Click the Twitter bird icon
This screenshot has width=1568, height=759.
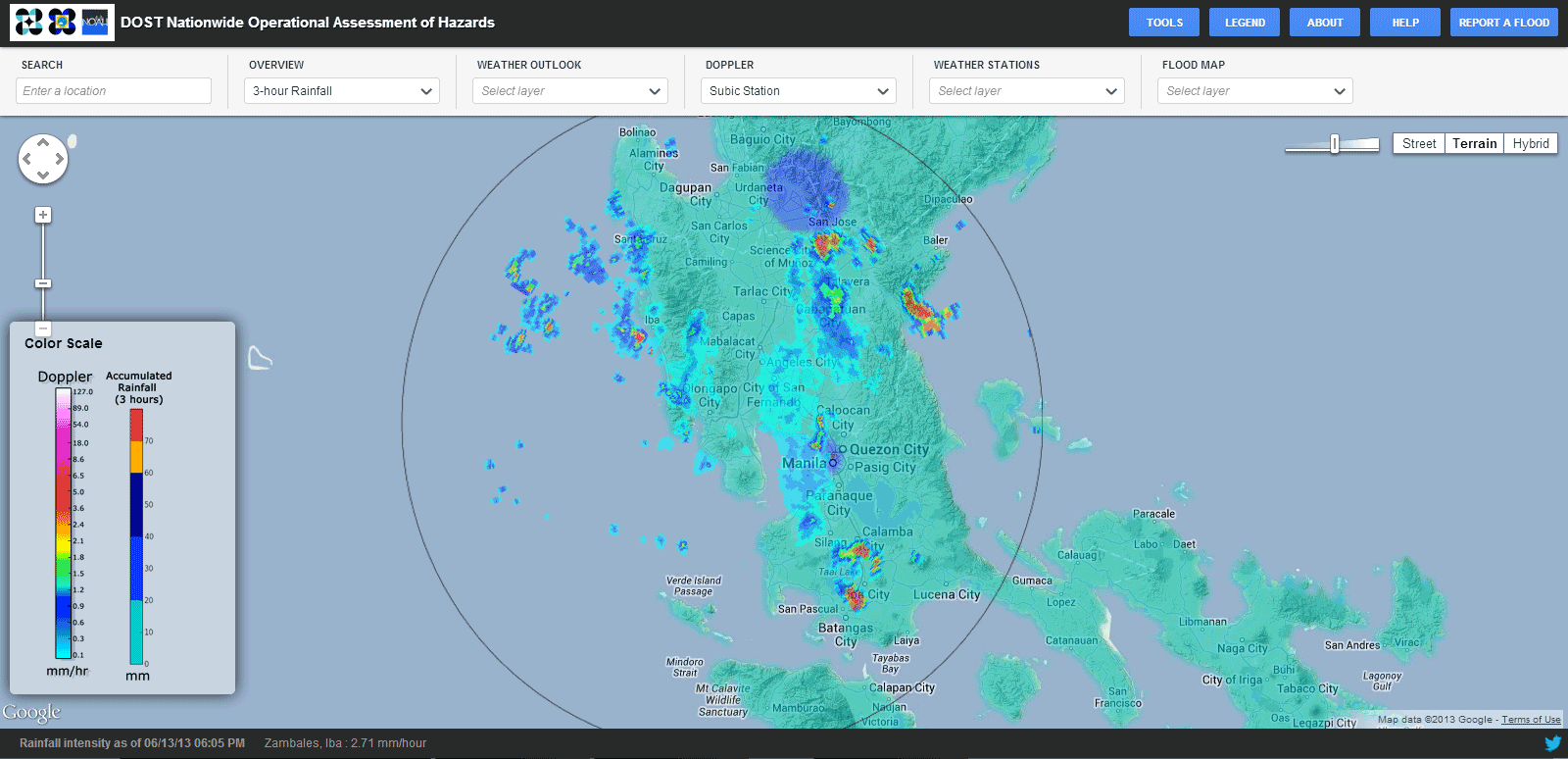[x=1552, y=743]
